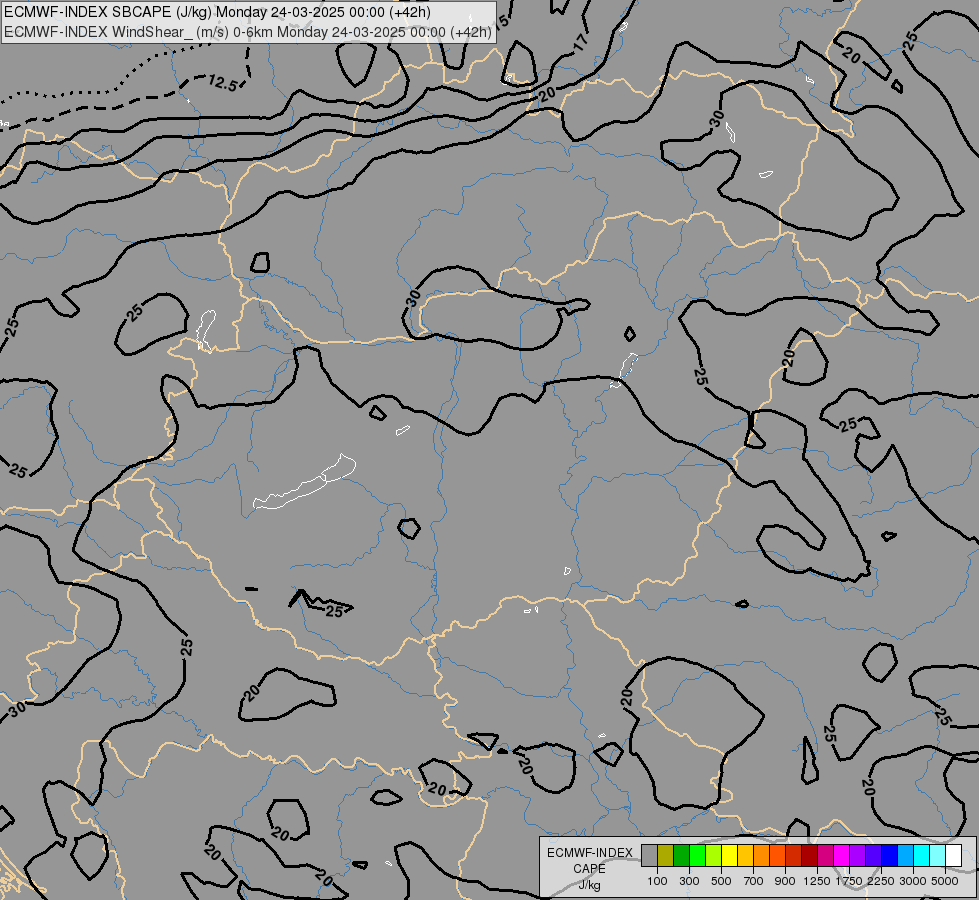Select the olive legend swatch after 100
979x900 pixels.
(x=666, y=855)
